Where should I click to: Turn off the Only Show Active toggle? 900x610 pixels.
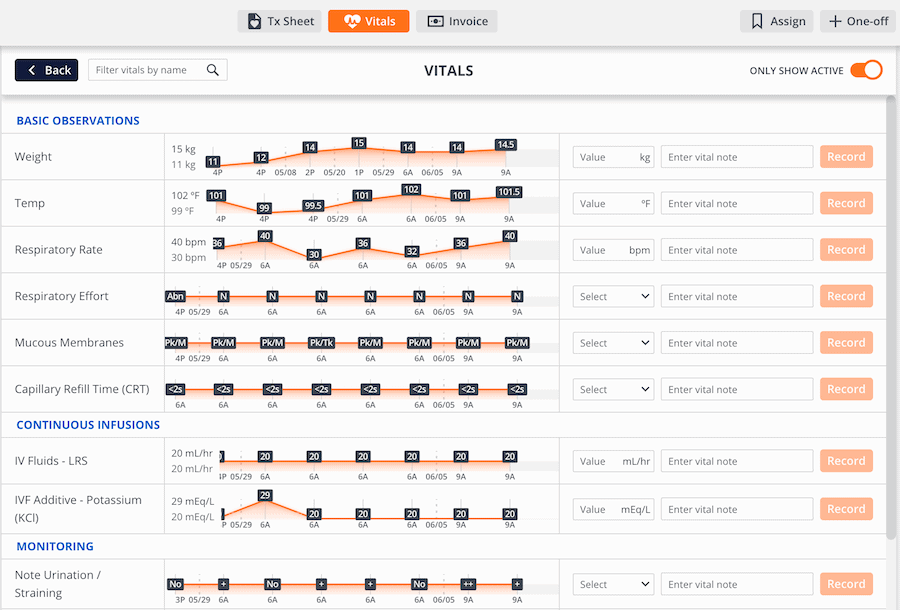tap(866, 70)
